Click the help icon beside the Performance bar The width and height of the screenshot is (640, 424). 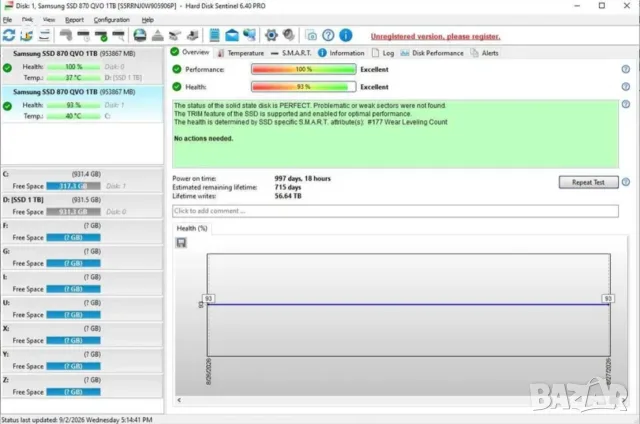tap(626, 69)
